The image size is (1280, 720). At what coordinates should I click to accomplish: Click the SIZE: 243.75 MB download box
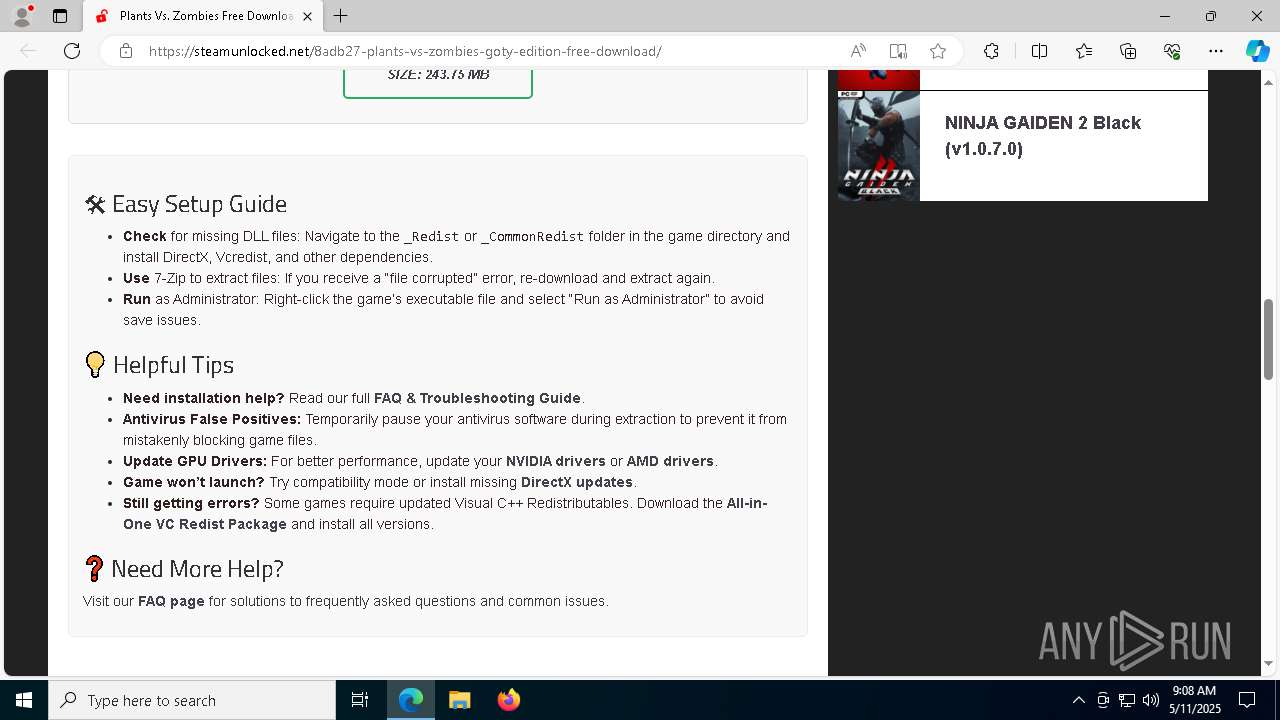(x=438, y=82)
